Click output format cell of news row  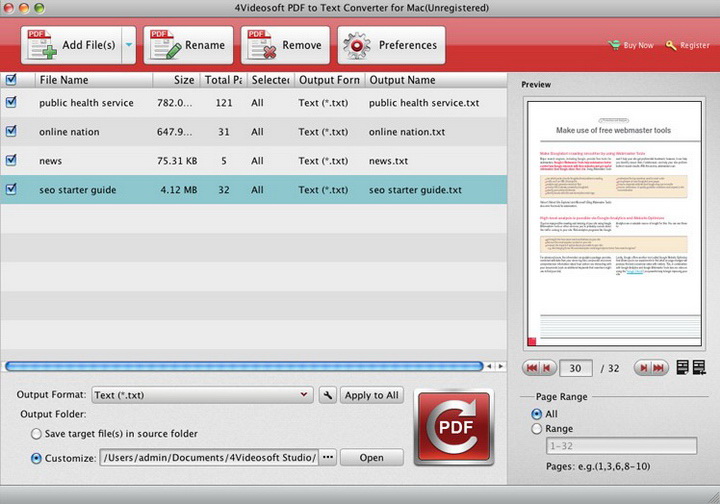[x=323, y=161]
